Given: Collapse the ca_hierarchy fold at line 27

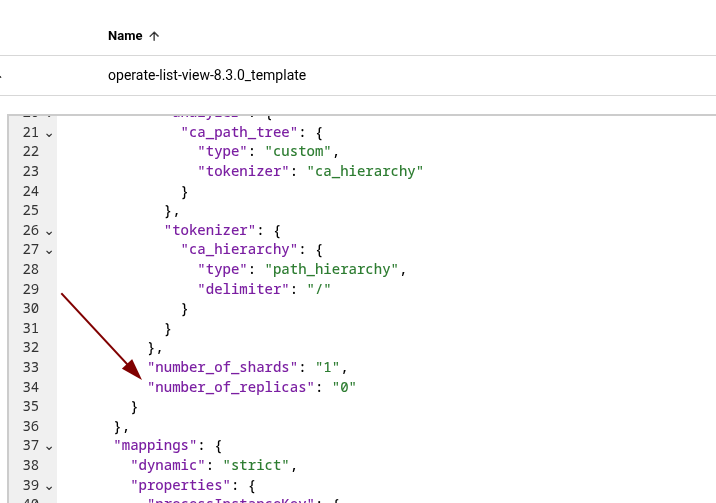Looking at the screenshot, I should [49, 251].
